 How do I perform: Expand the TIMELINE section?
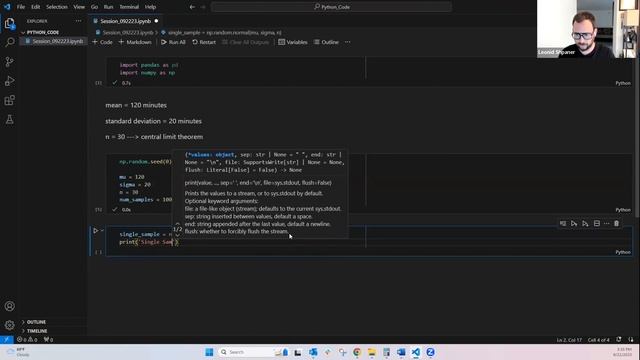pos(37,331)
